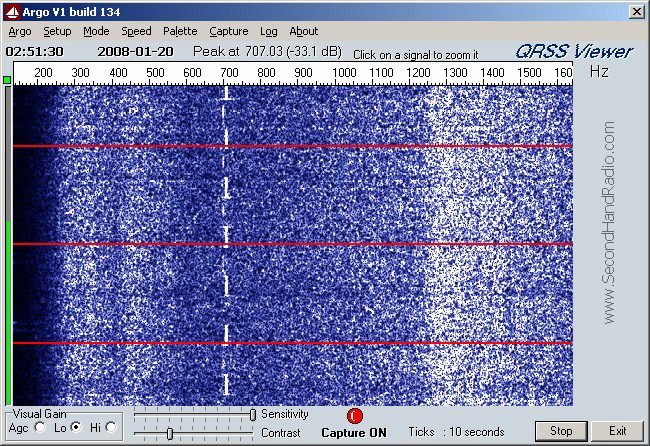Open the Argo menu
The height and width of the screenshot is (446, 650).
[20, 32]
